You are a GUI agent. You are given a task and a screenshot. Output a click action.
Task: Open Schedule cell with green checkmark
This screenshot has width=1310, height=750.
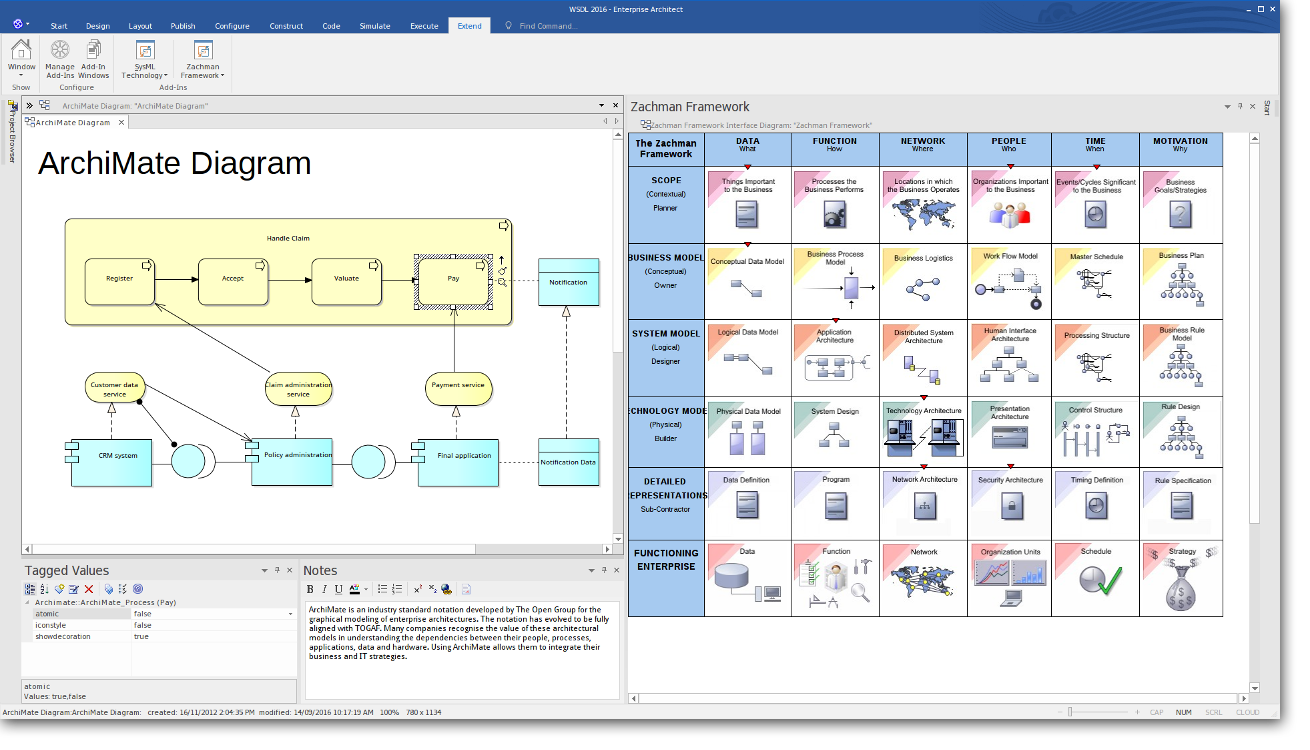[x=1096, y=579]
